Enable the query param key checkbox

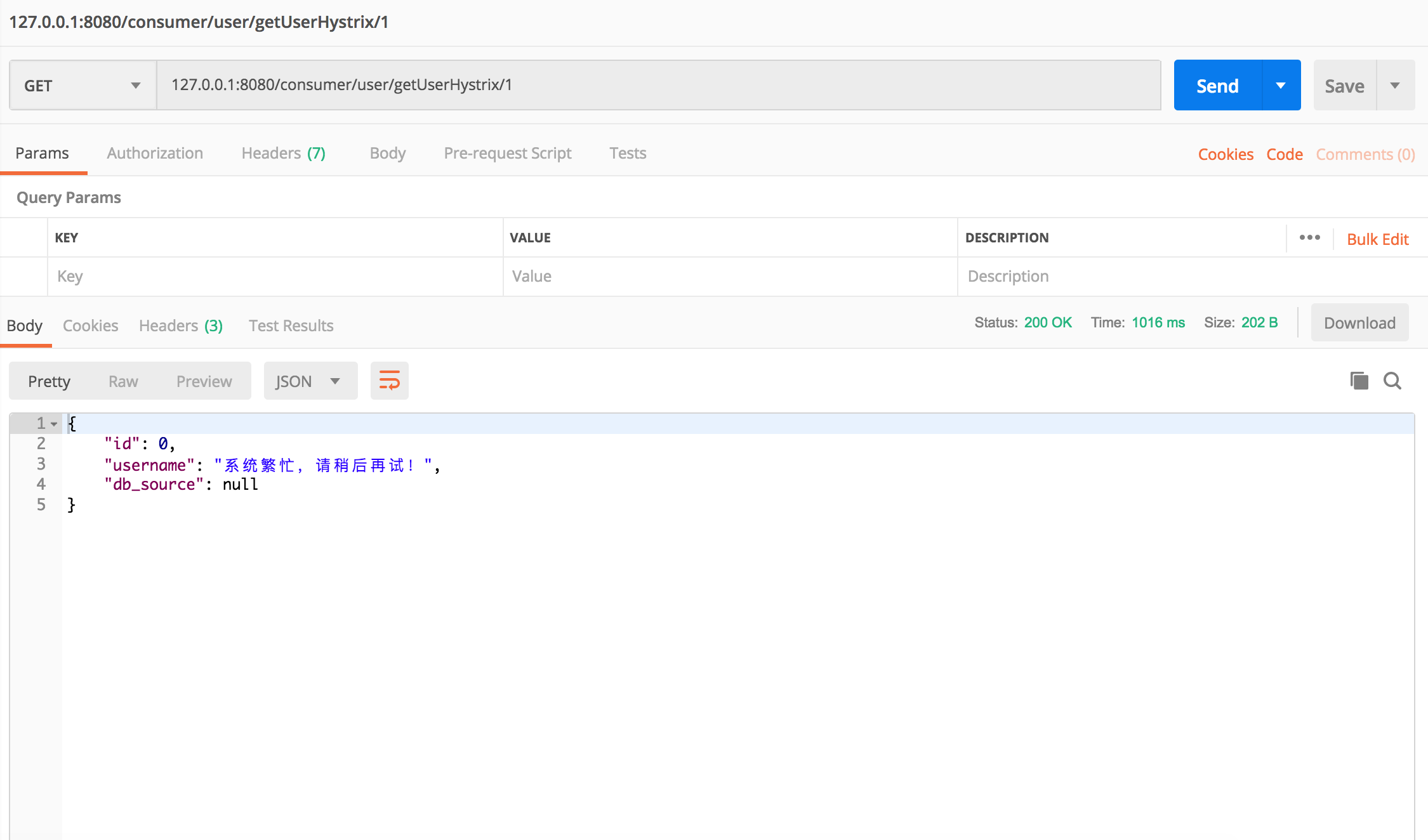[28, 276]
